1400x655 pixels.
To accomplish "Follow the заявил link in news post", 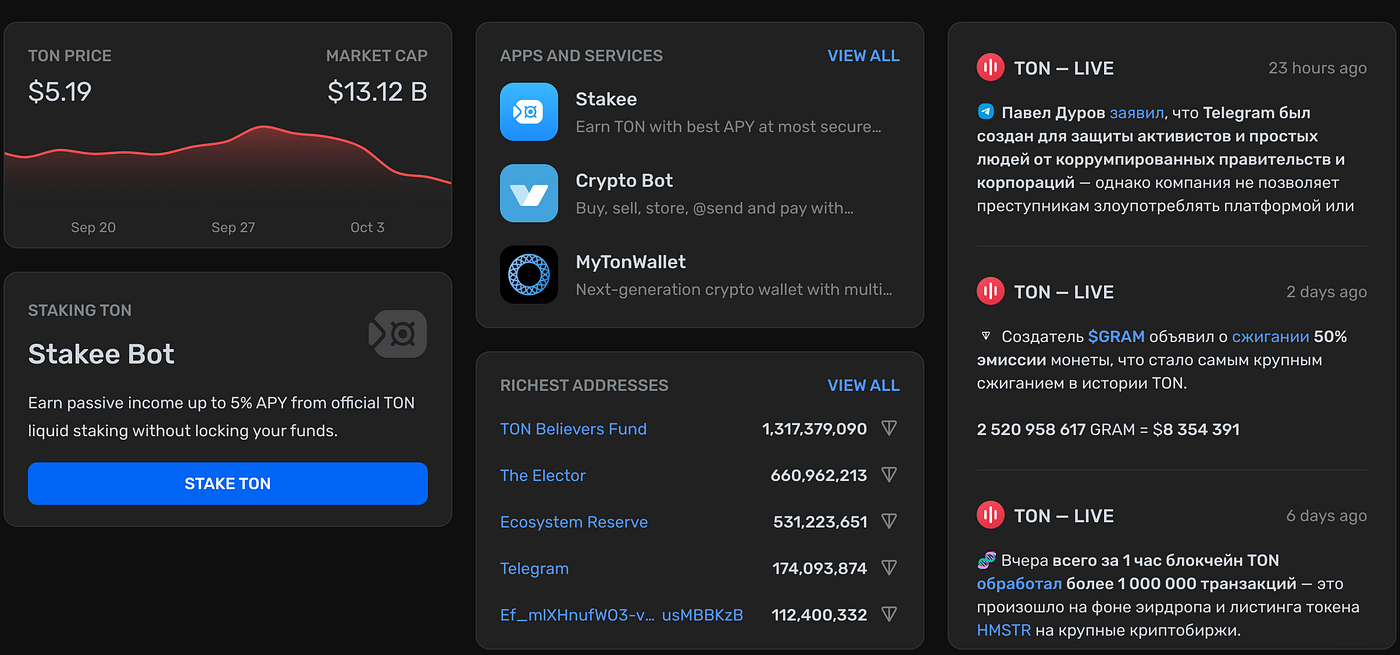I will point(1137,113).
